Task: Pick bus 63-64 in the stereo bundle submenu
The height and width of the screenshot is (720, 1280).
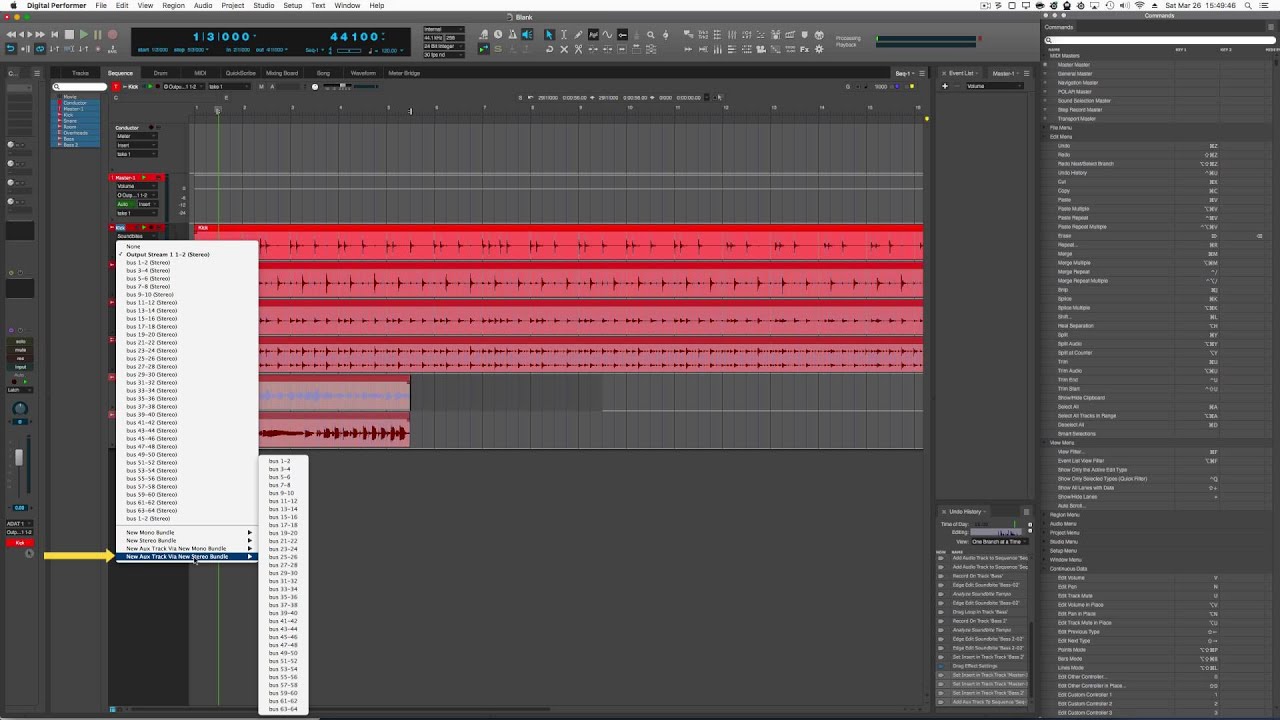Action: 283,709
